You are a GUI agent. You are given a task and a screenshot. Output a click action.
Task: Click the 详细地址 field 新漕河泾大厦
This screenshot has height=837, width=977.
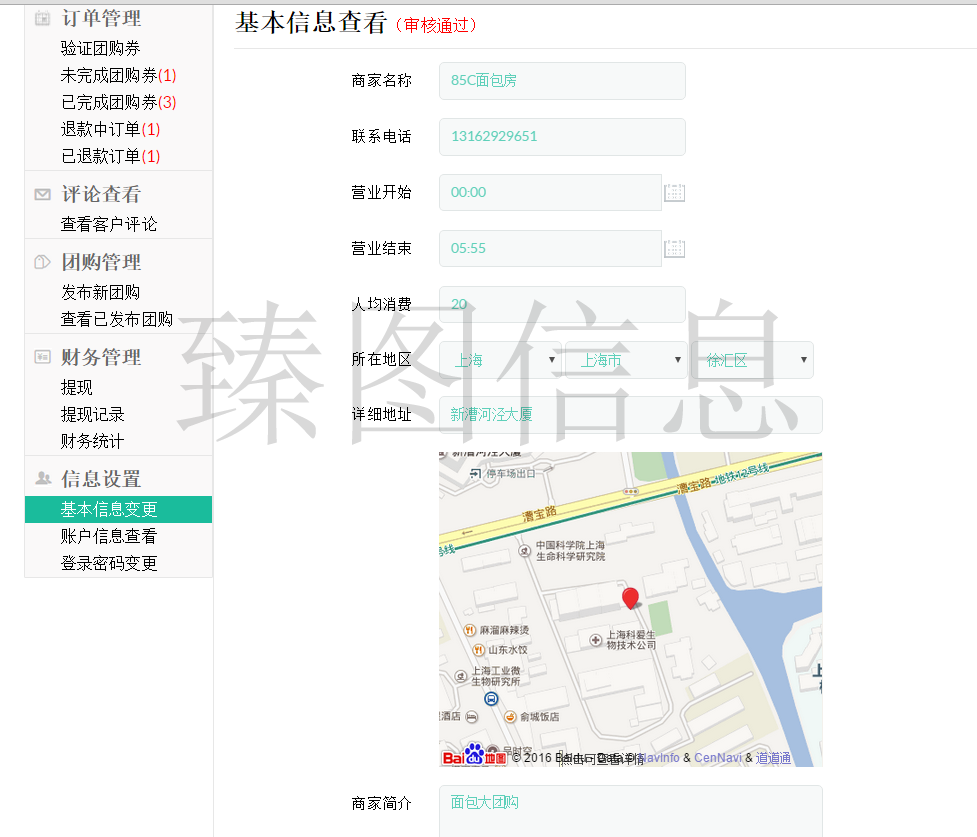[x=631, y=414]
